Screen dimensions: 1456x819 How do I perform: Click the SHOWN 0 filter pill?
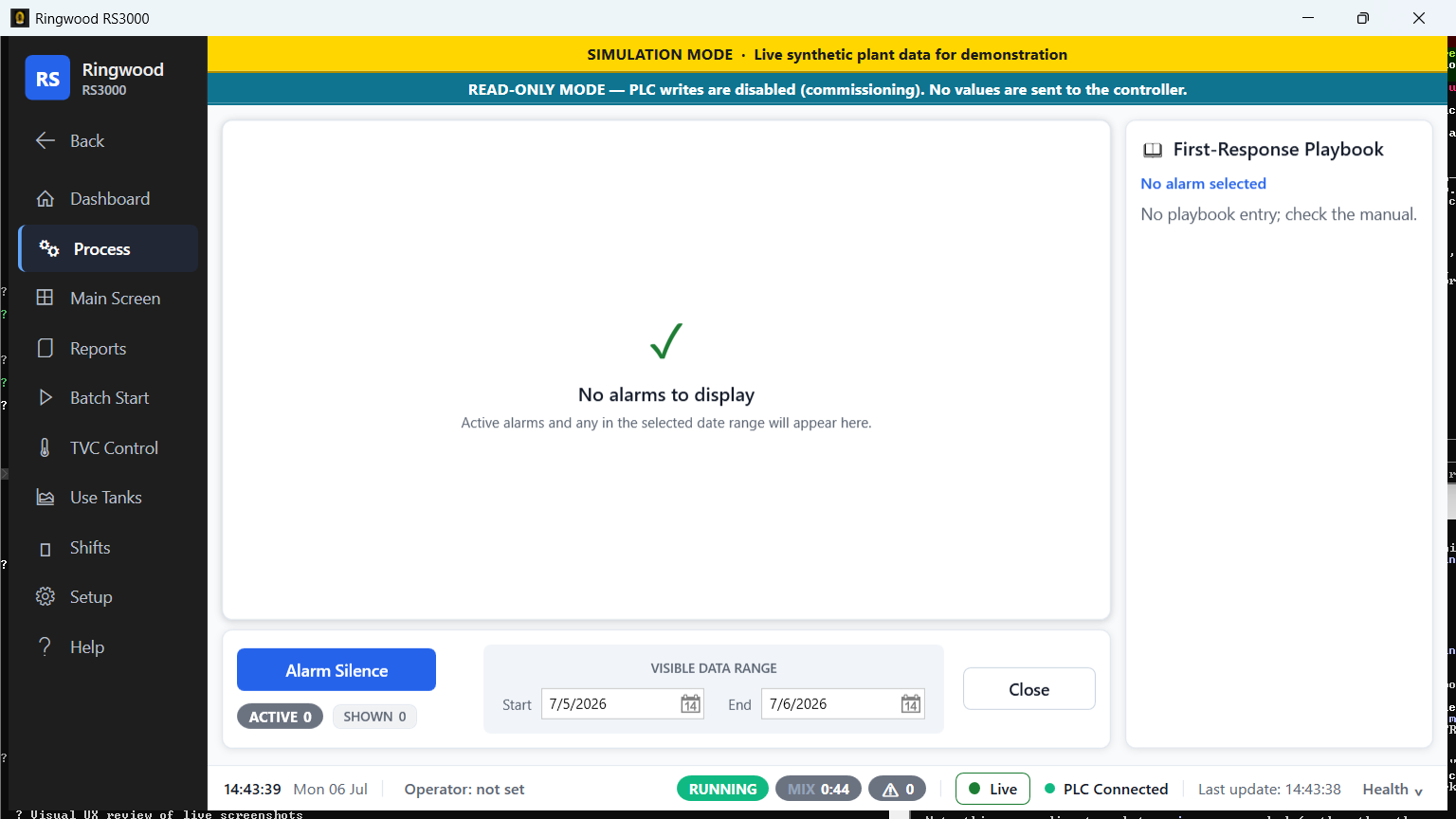click(374, 717)
